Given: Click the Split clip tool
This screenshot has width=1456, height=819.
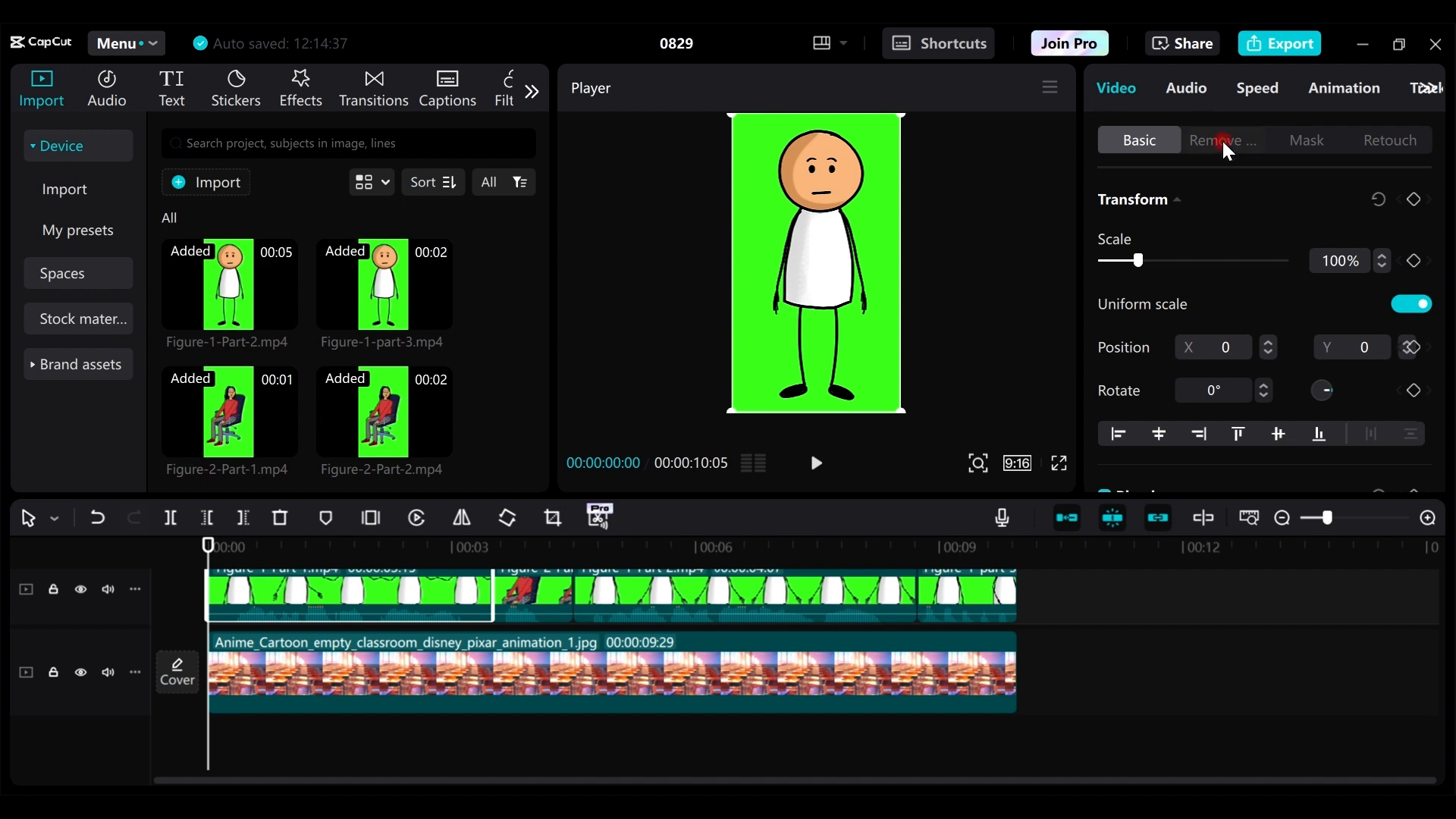Looking at the screenshot, I should point(170,518).
